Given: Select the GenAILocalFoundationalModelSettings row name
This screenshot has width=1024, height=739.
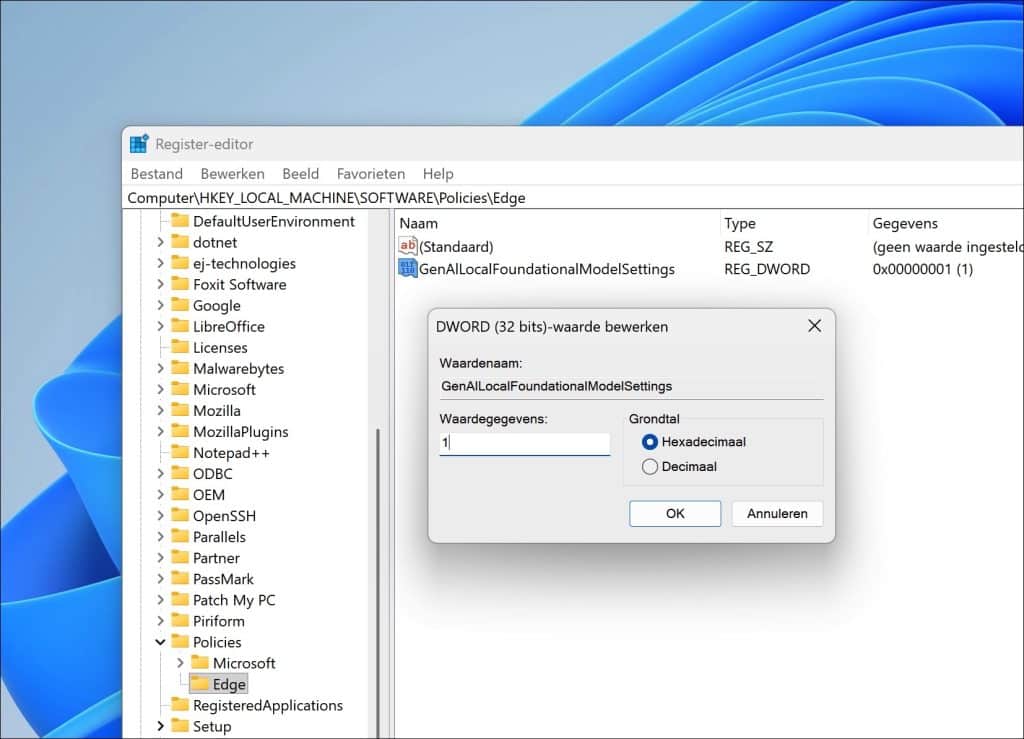Looking at the screenshot, I should tap(547, 269).
